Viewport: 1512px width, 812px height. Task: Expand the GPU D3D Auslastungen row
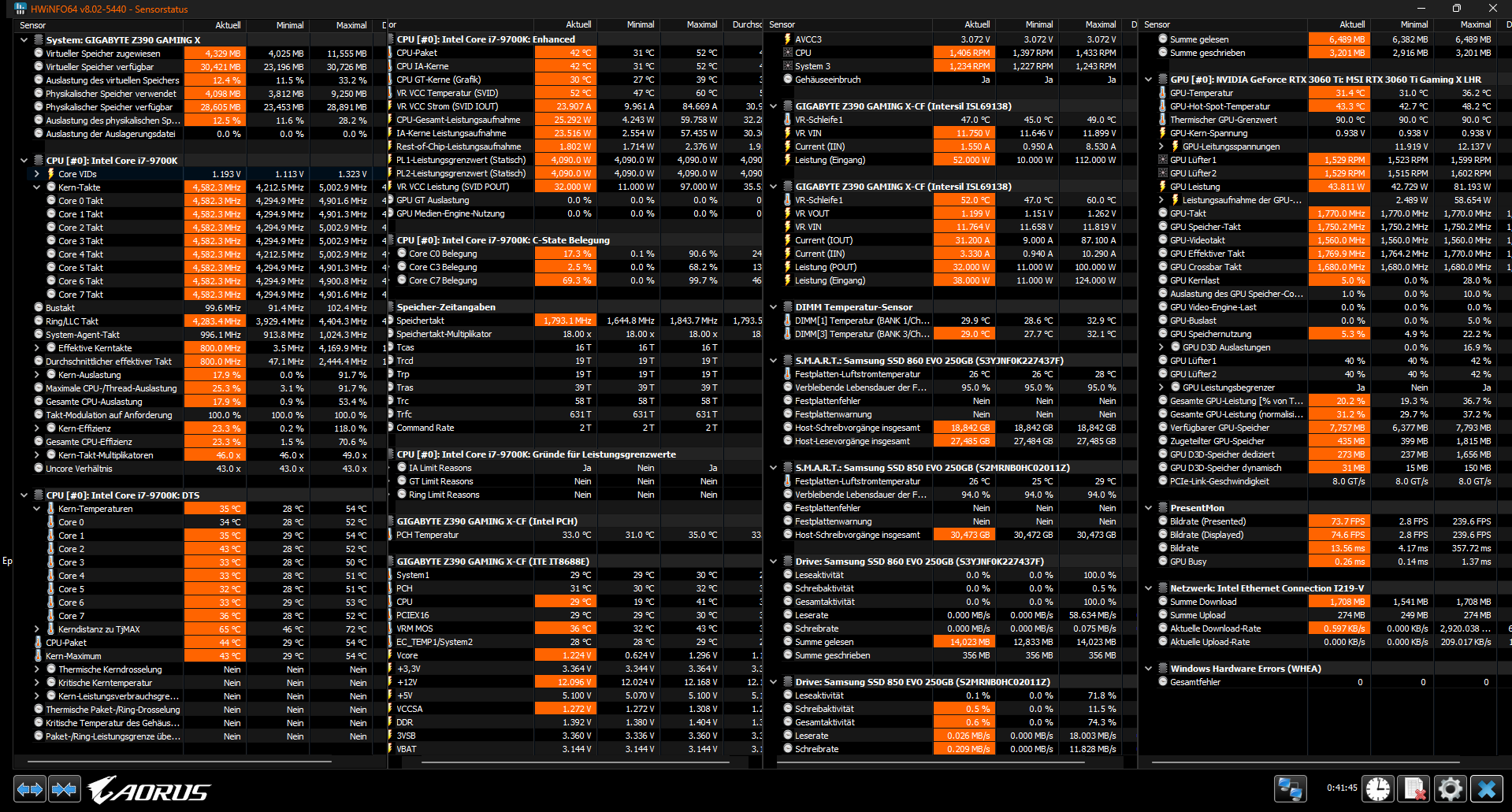1161,347
